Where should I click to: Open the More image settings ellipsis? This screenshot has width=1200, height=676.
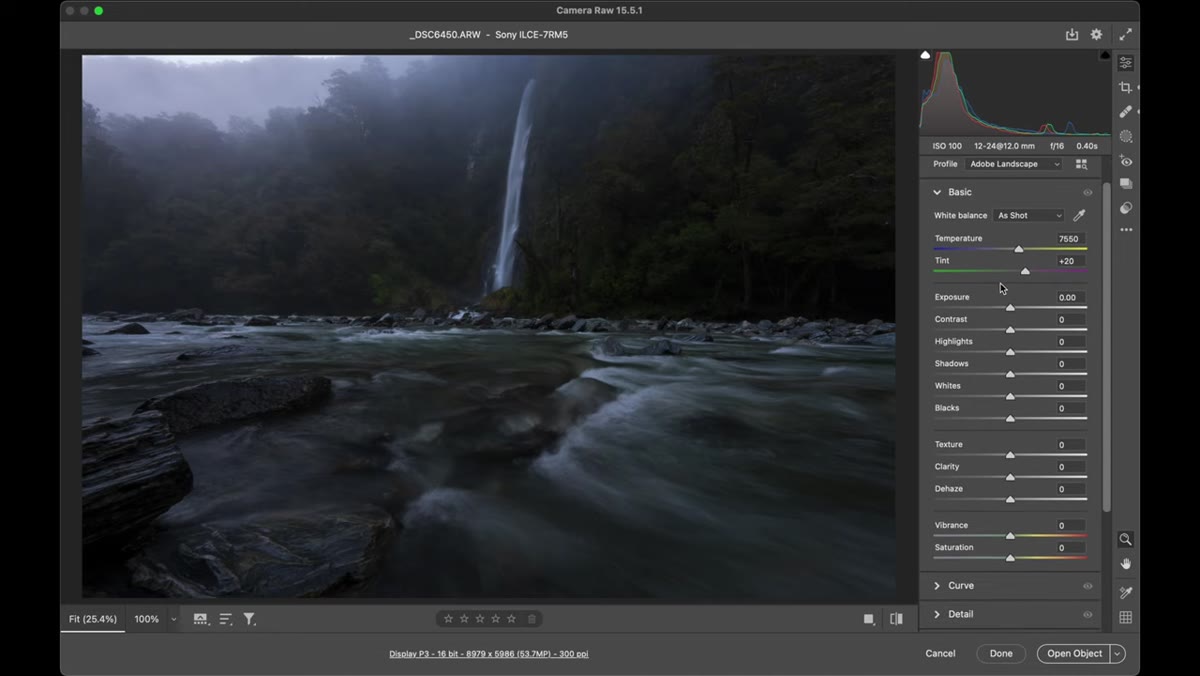pos(1126,230)
